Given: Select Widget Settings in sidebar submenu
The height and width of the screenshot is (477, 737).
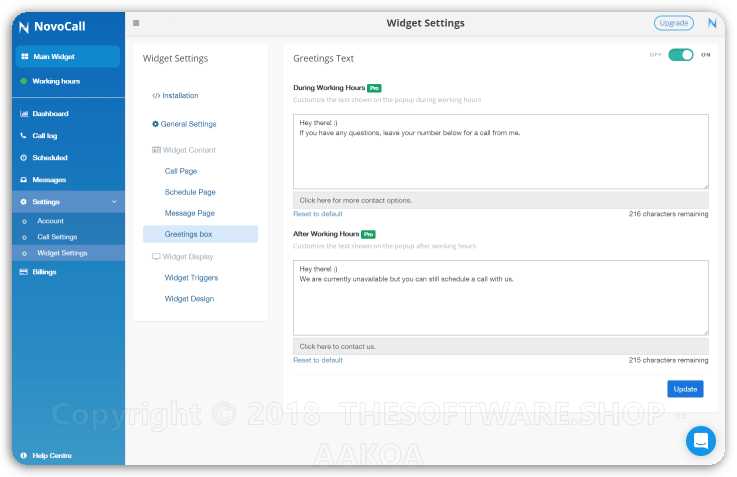Looking at the screenshot, I should tap(62, 253).
